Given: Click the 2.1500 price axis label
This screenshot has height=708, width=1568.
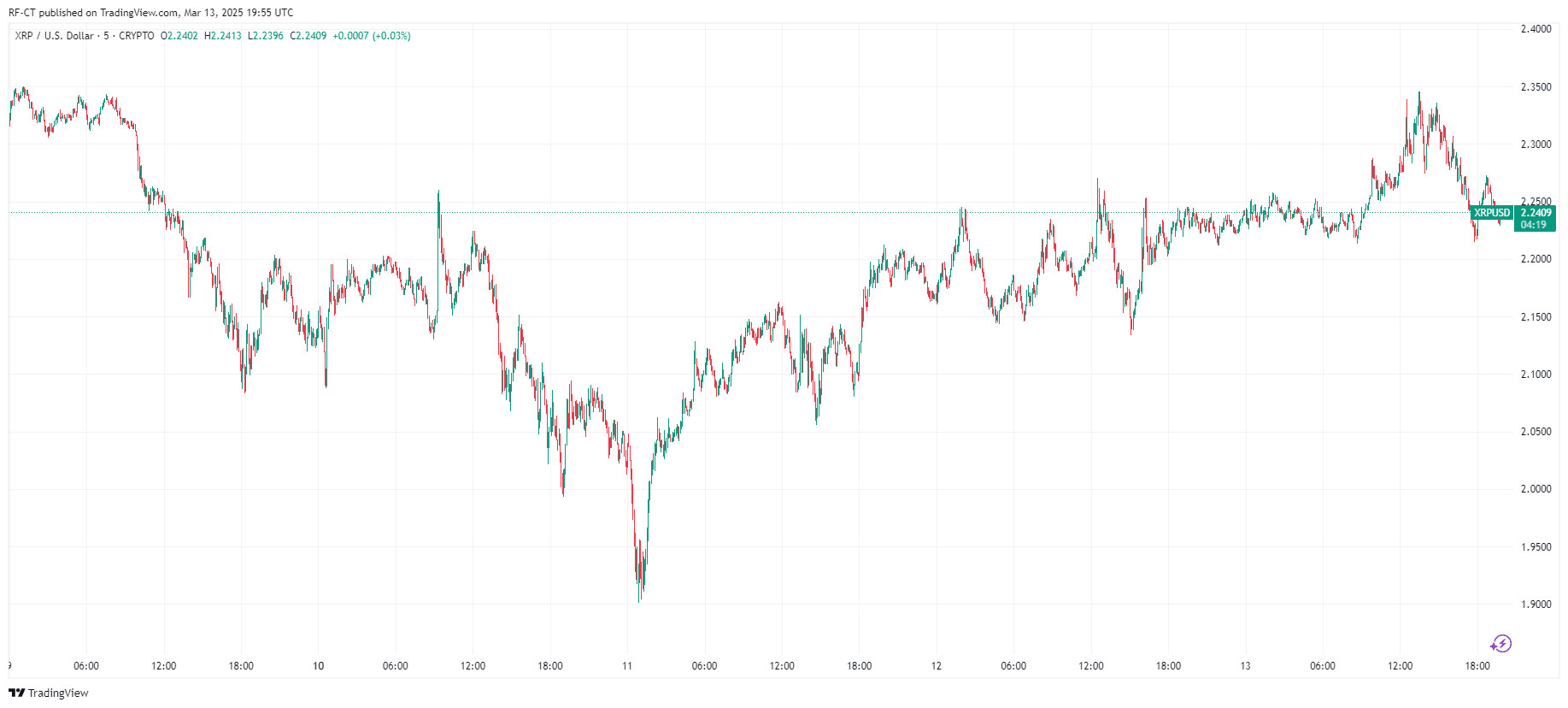Looking at the screenshot, I should click(x=1536, y=317).
